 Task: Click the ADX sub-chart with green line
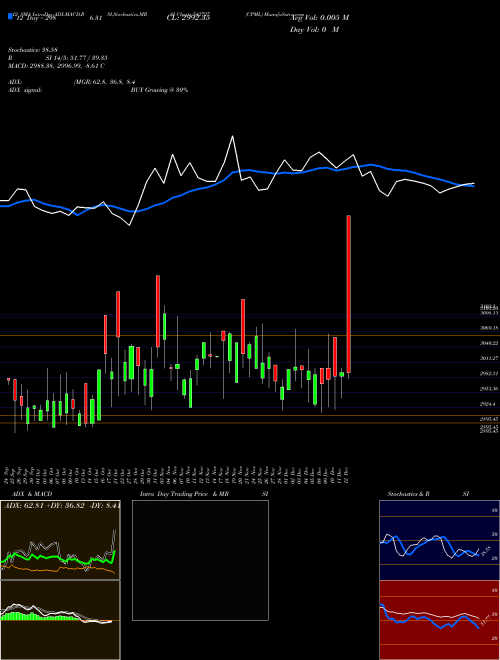coord(60,540)
